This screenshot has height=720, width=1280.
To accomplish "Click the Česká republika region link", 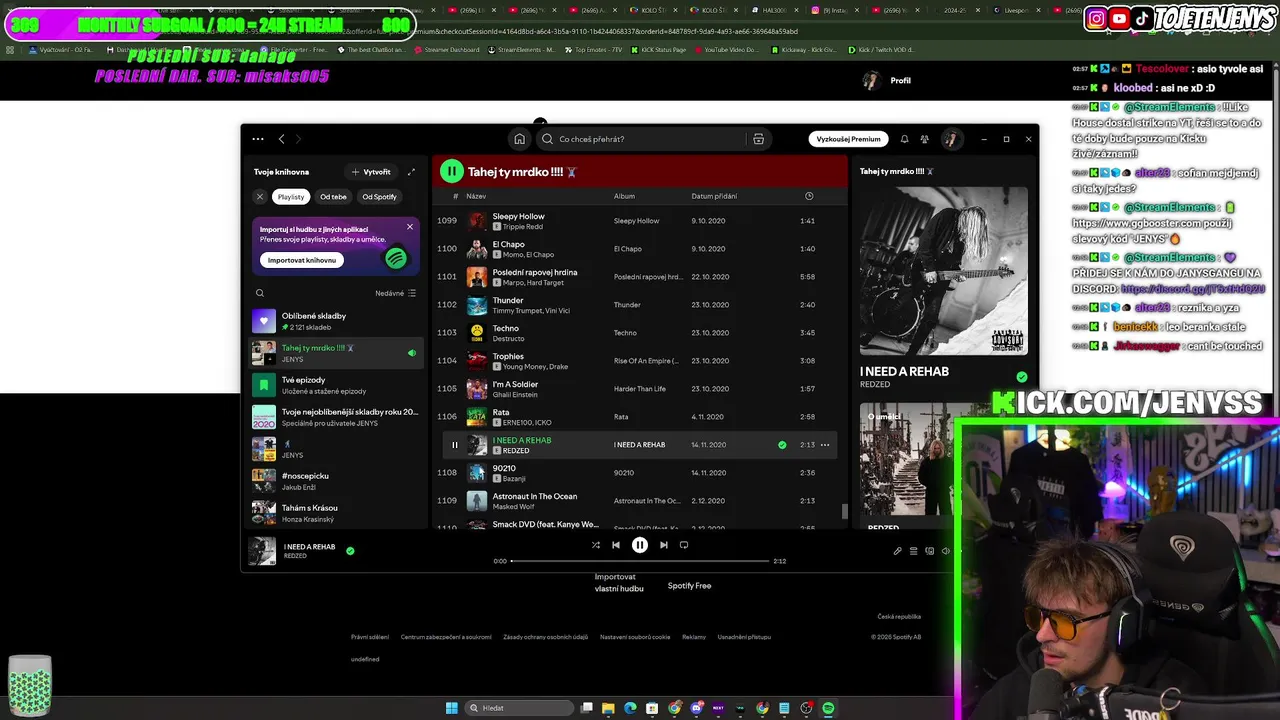I will [x=899, y=617].
